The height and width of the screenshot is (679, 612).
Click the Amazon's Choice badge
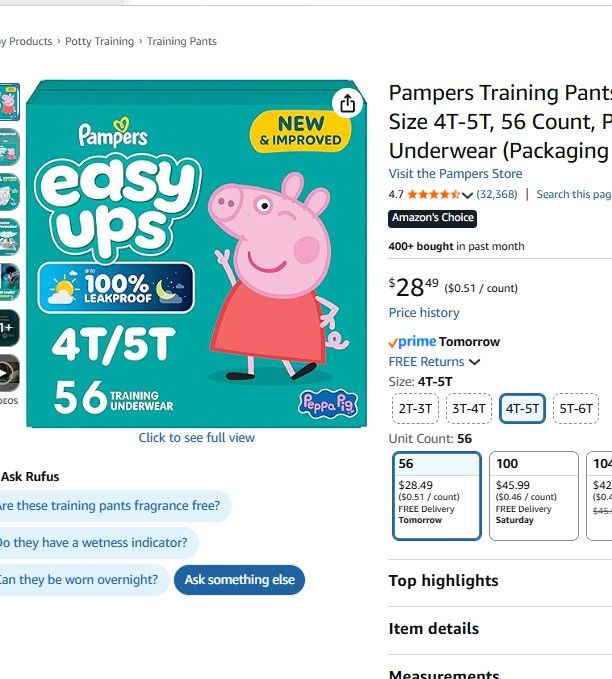432,218
